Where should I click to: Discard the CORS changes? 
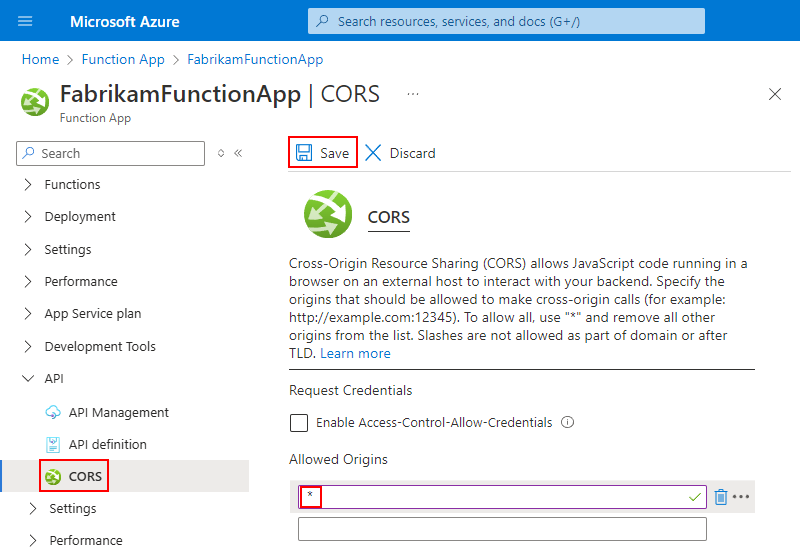pyautogui.click(x=401, y=153)
